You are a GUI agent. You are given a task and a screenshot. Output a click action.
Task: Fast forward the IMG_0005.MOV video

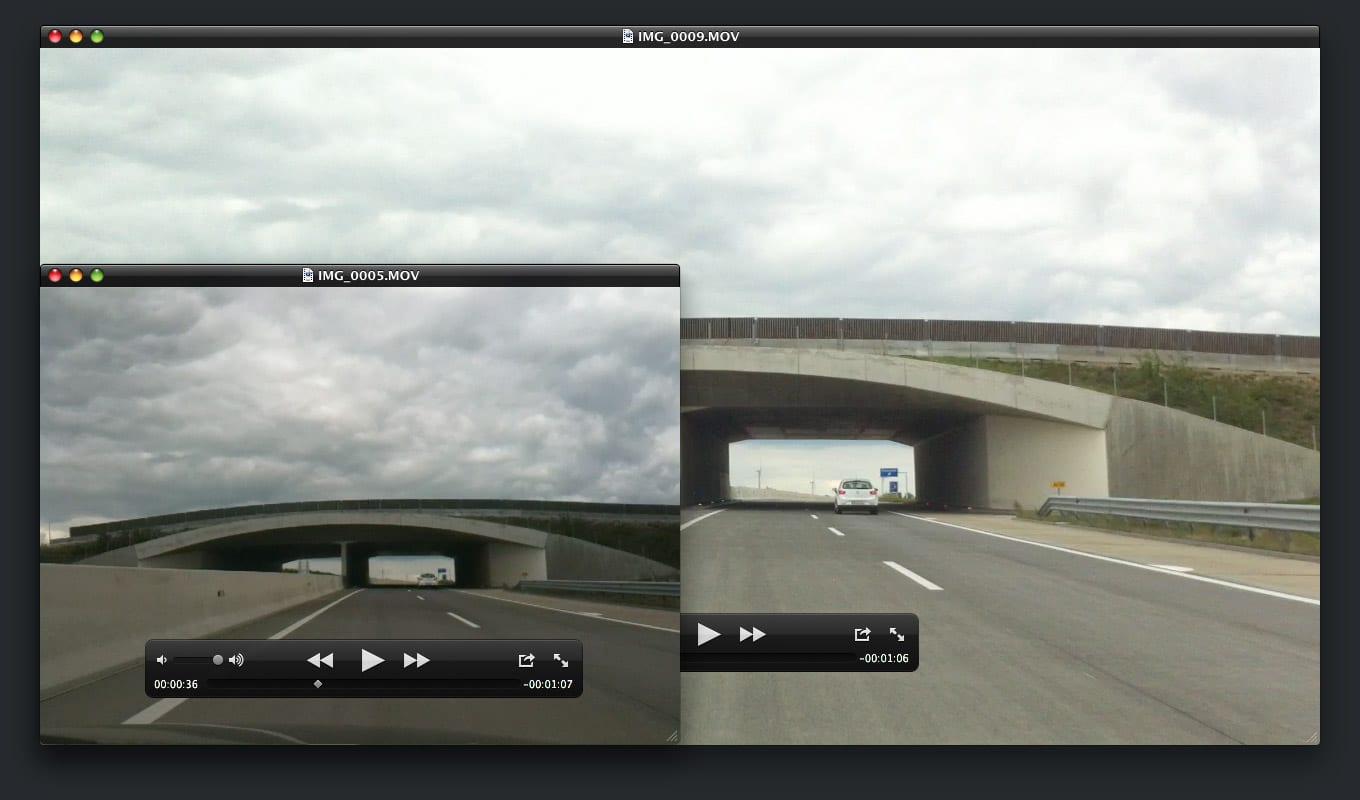(x=416, y=660)
